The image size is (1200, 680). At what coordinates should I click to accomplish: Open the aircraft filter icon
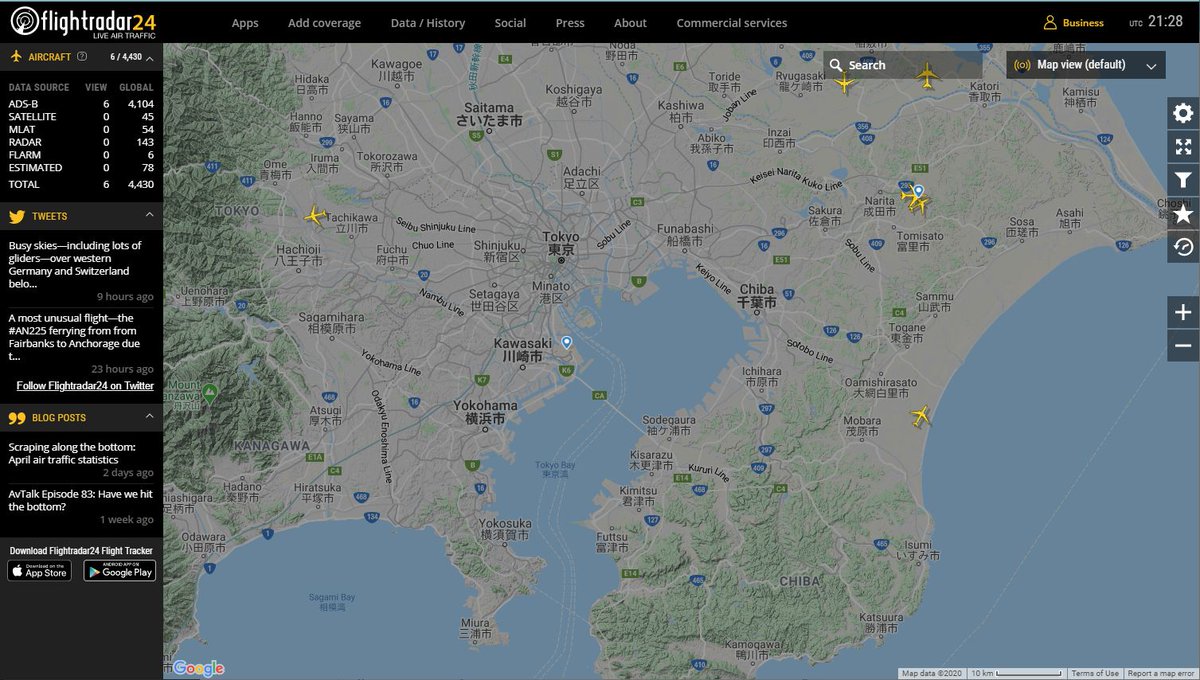(x=1183, y=179)
